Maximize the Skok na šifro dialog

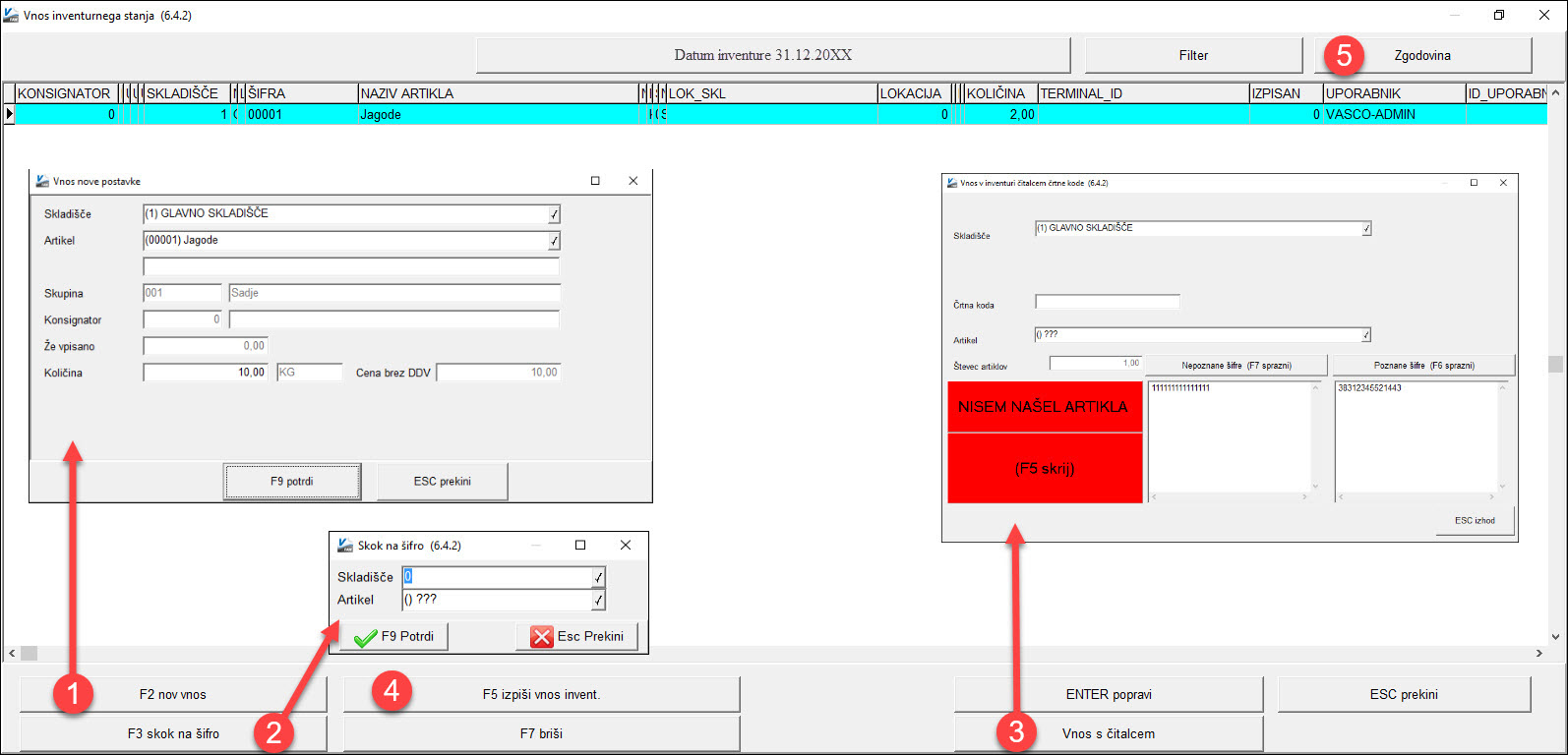580,546
